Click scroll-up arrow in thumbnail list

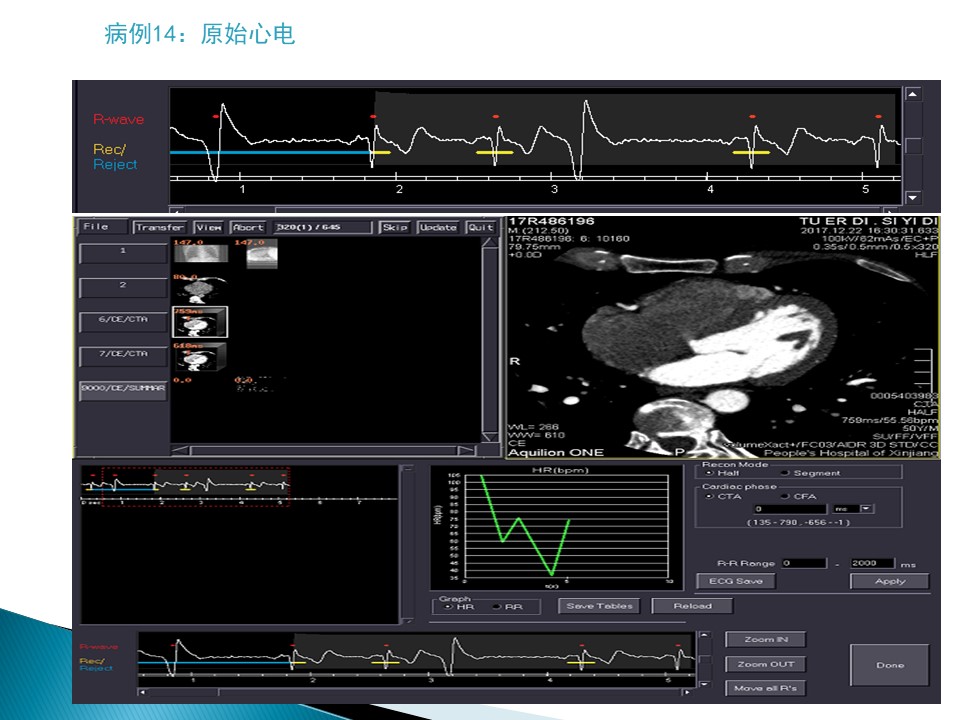[489, 243]
